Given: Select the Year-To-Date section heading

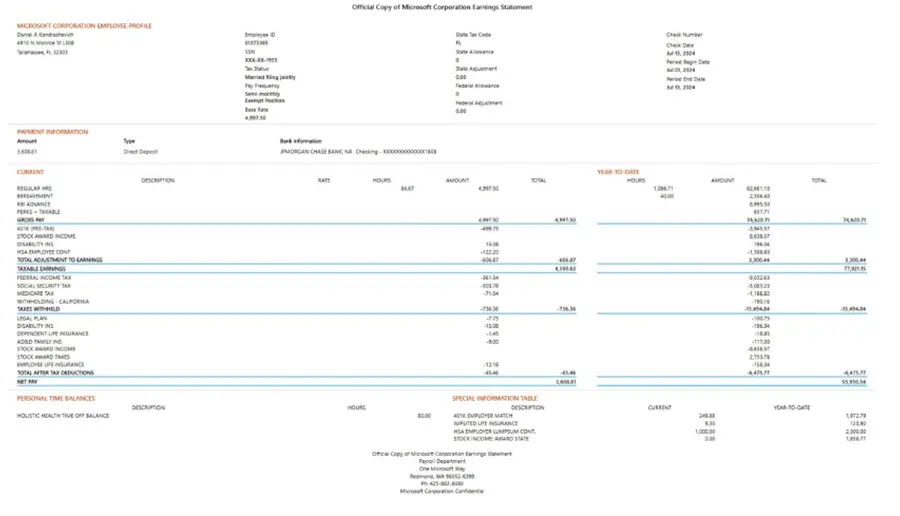Looking at the screenshot, I should [x=618, y=172].
